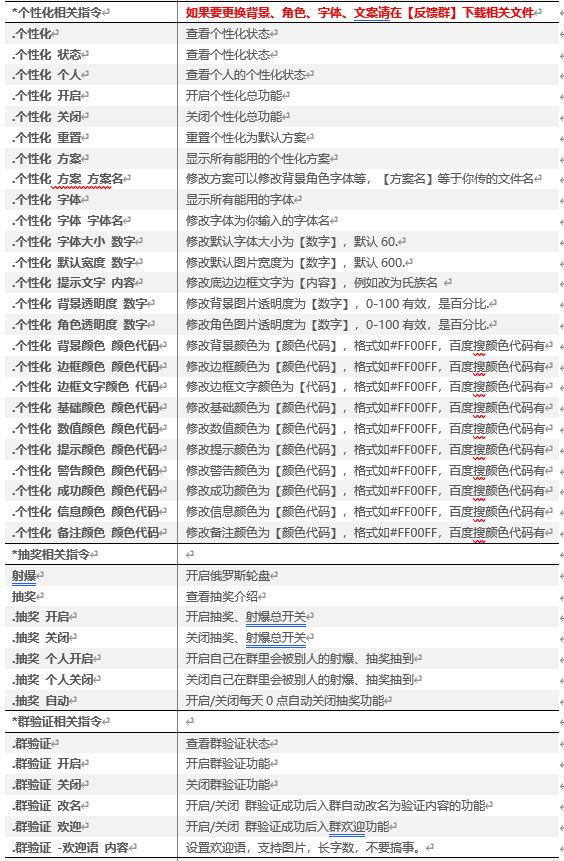
Task: Select '.个性化 背景透明度 数字' command
Action: click(80, 304)
